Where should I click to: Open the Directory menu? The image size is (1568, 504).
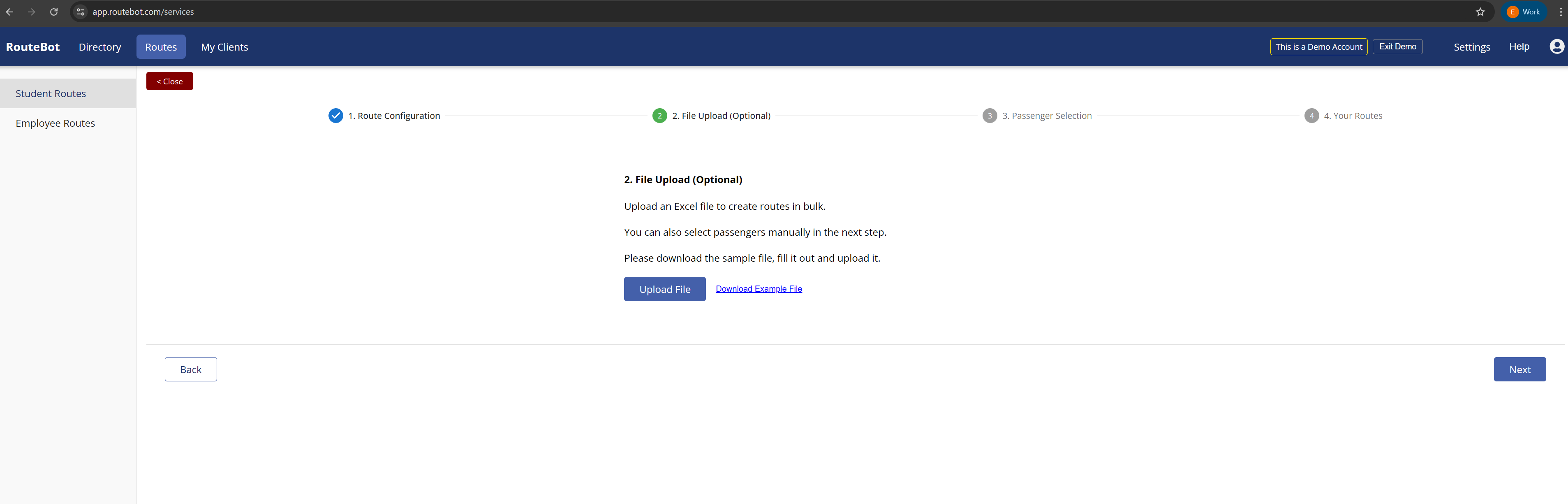pyautogui.click(x=100, y=47)
